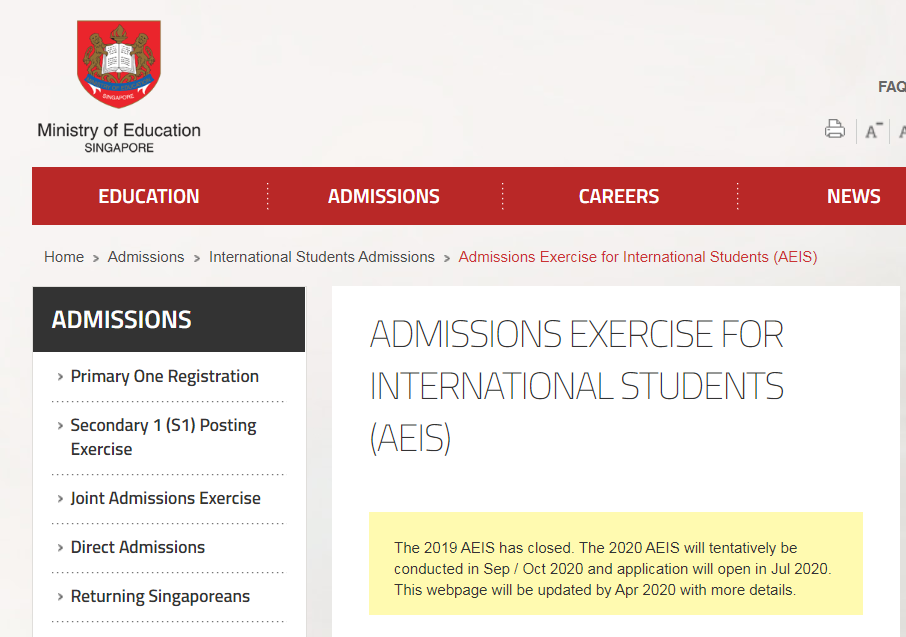Viewport: 906px width, 637px height.
Task: Click the current AEIS breadcrumb link
Action: (x=638, y=257)
